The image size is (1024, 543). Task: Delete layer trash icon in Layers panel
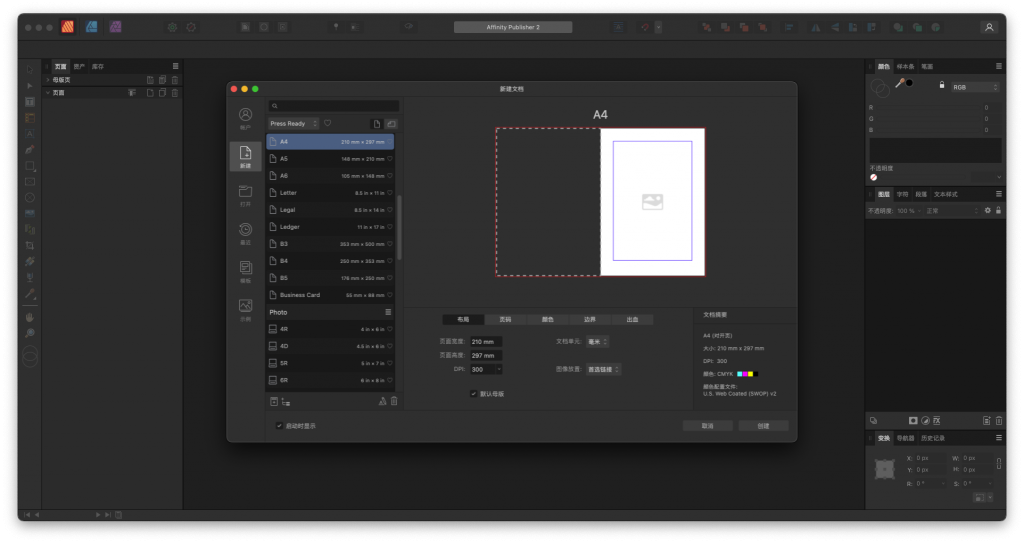tap(999, 421)
